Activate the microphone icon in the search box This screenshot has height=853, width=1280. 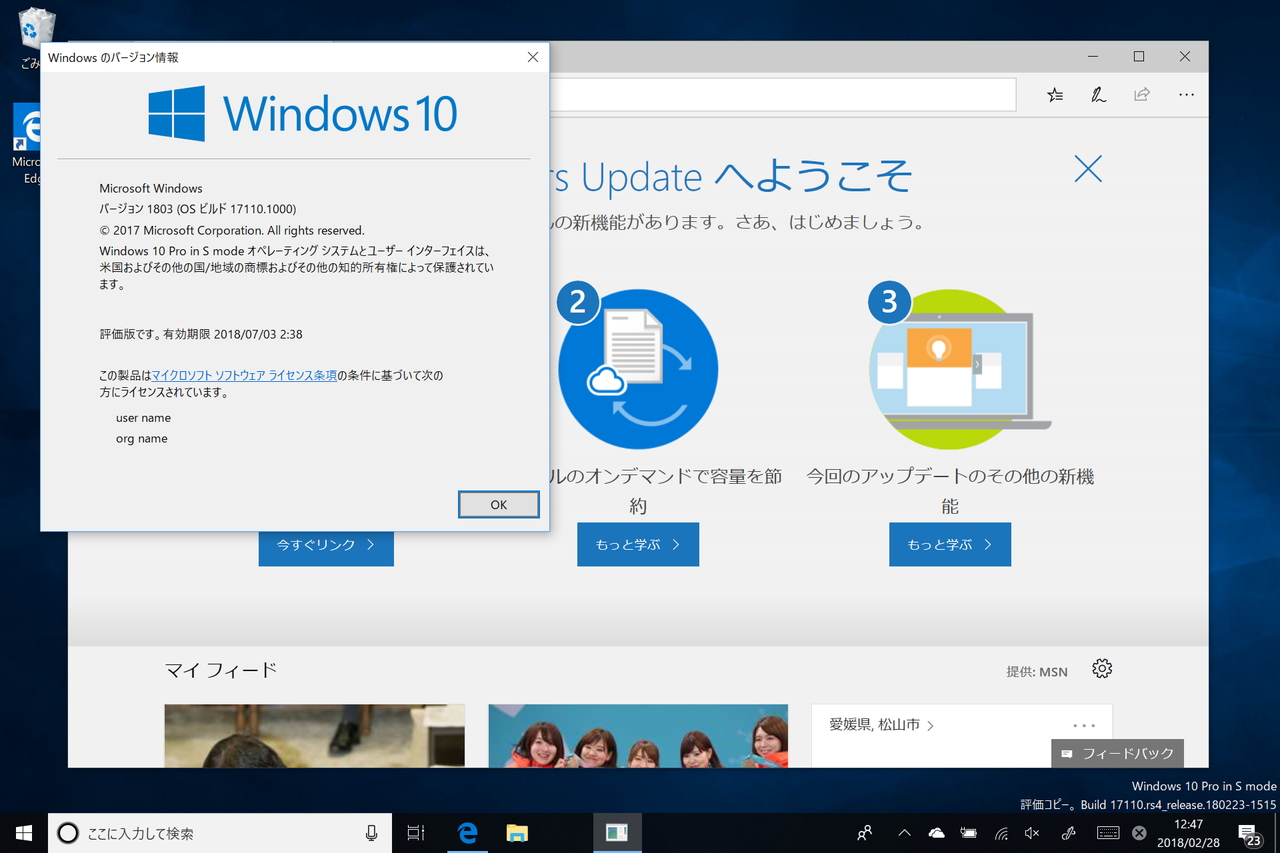[x=370, y=832]
